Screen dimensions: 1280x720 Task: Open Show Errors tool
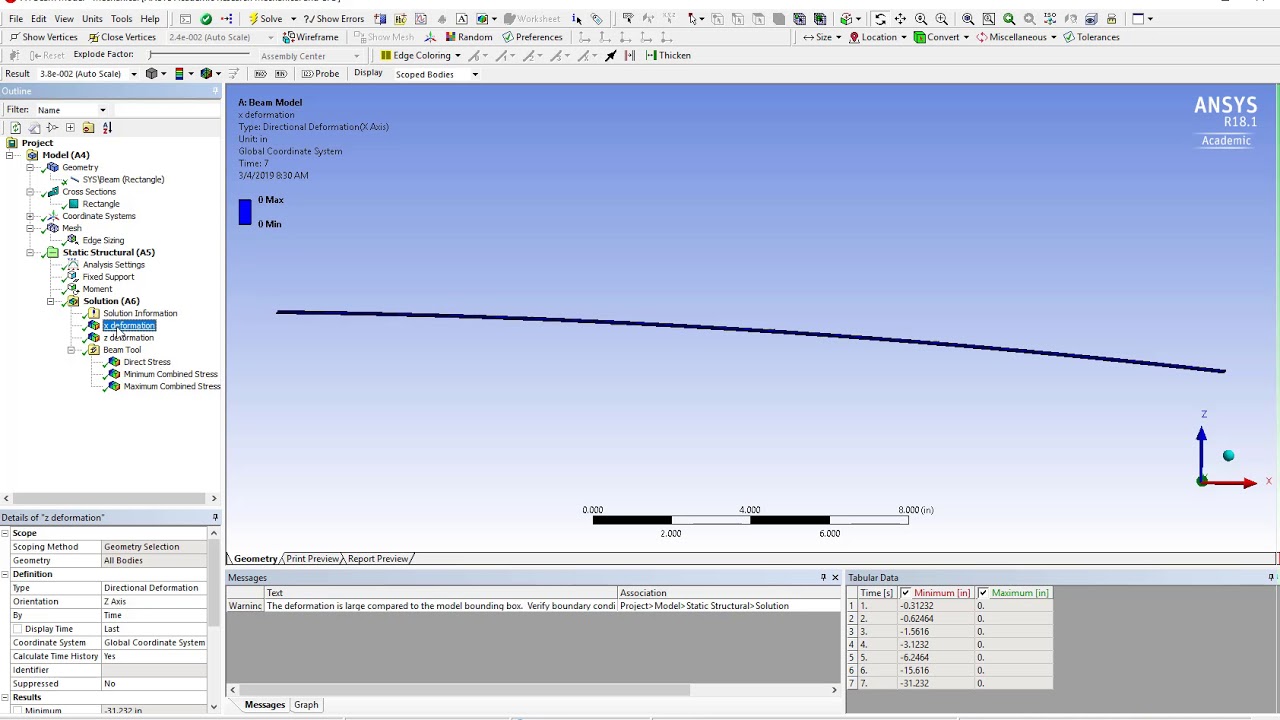click(x=334, y=18)
